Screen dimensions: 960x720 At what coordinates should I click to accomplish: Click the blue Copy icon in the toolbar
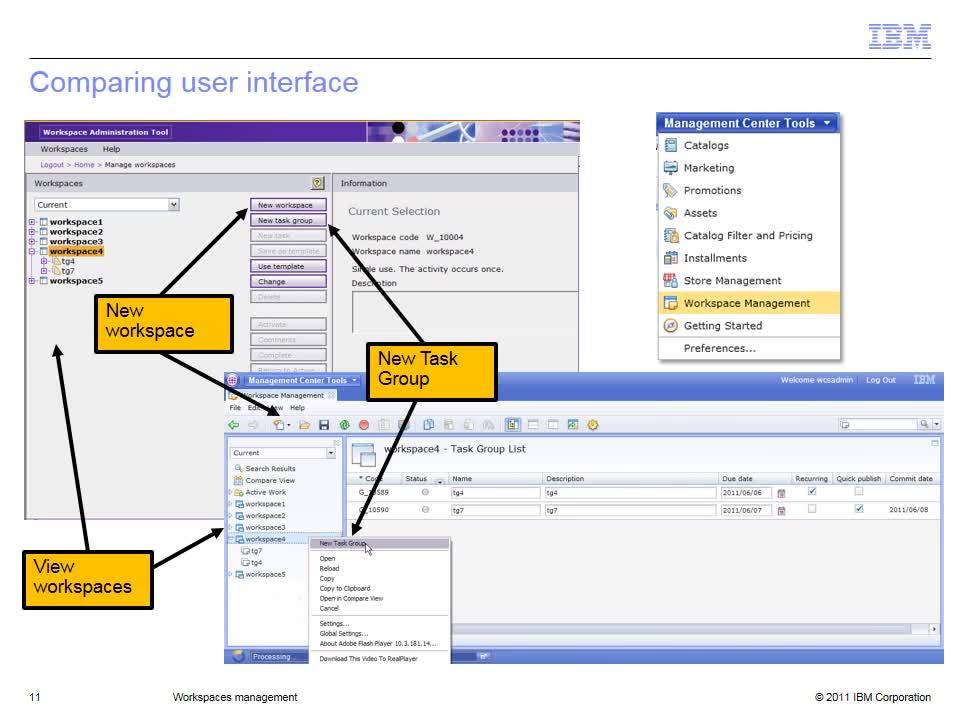tap(429, 424)
